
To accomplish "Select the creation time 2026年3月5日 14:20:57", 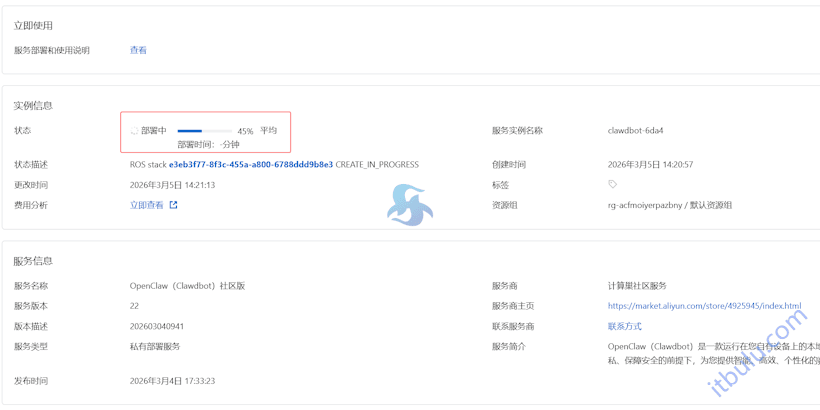I will tap(650, 164).
